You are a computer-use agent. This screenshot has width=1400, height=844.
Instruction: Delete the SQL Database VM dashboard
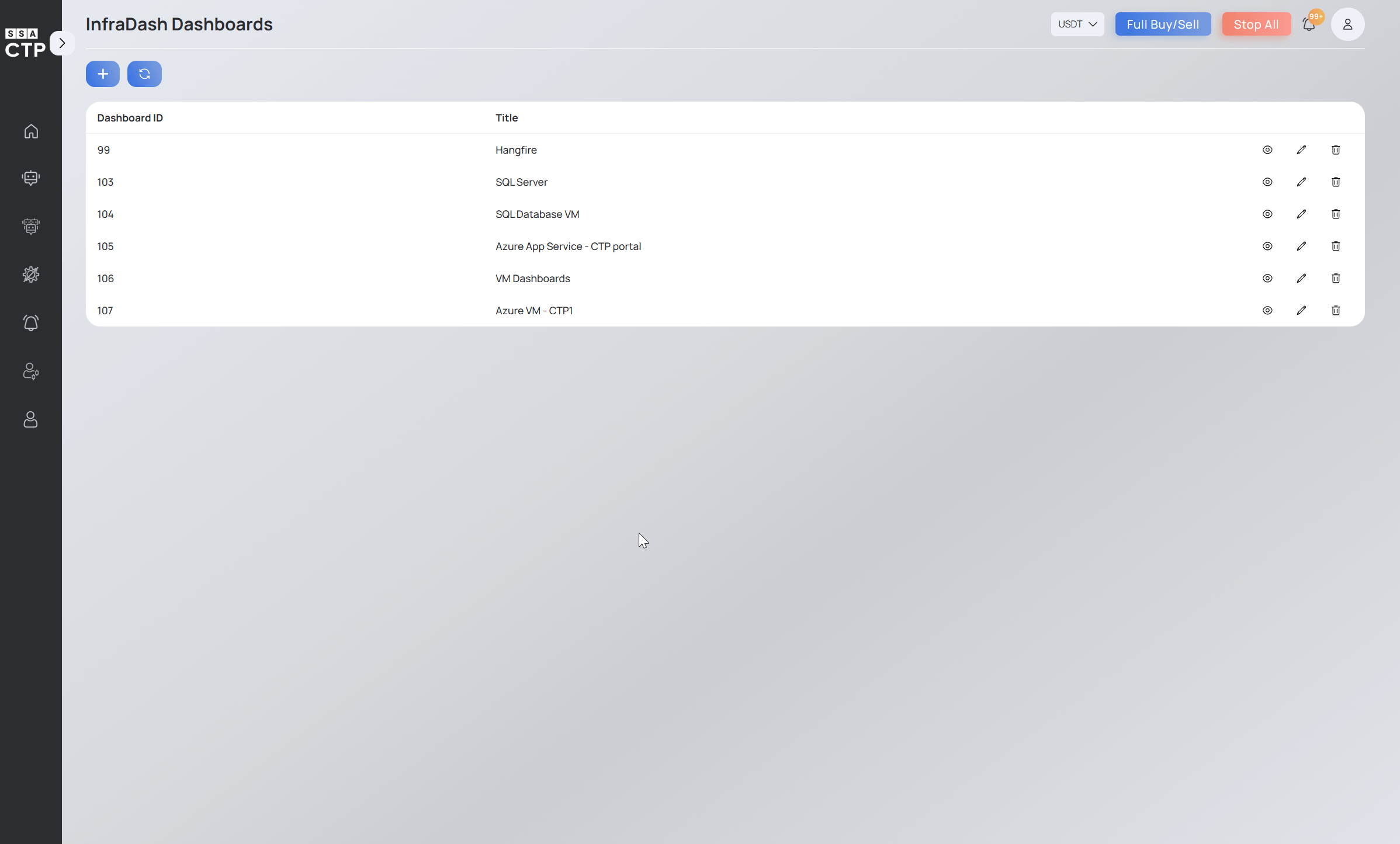(1336, 214)
